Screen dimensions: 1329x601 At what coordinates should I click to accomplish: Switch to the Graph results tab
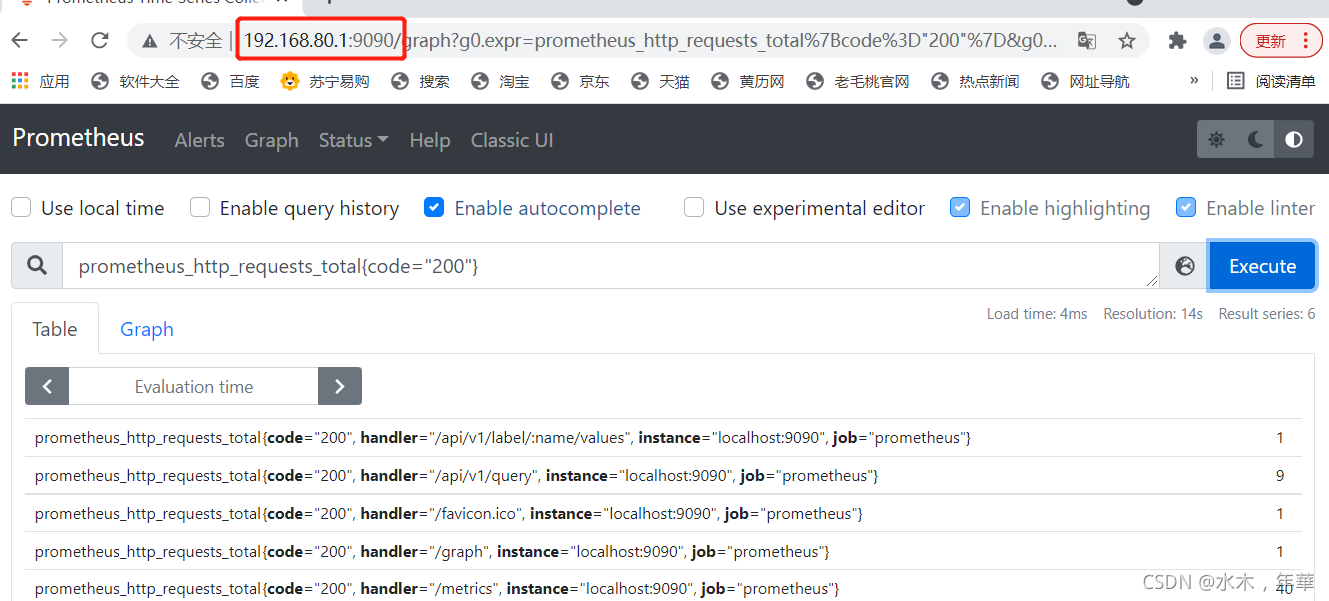tap(147, 329)
